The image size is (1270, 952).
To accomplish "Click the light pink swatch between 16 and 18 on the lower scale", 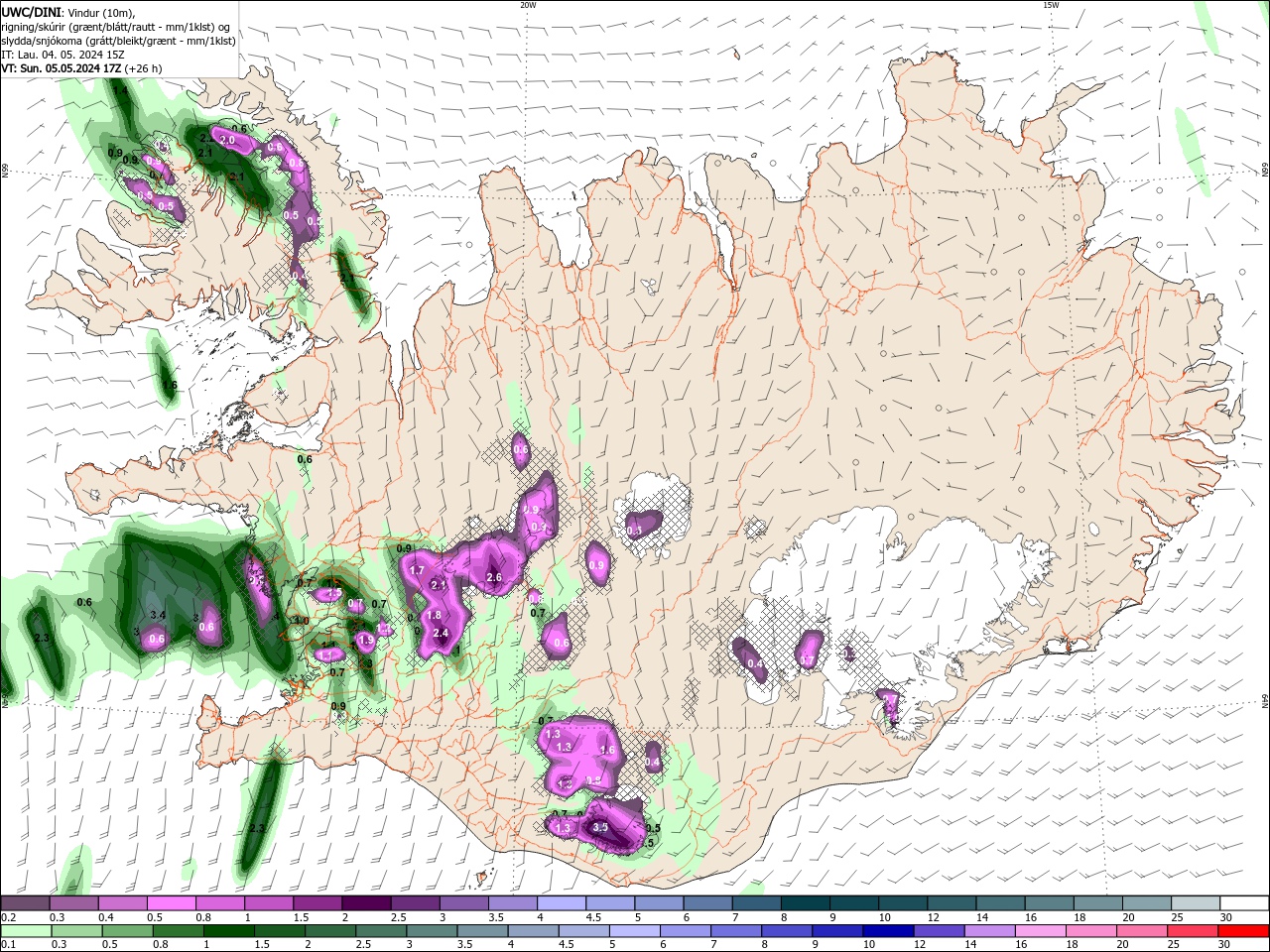I will pyautogui.click(x=1040, y=931).
